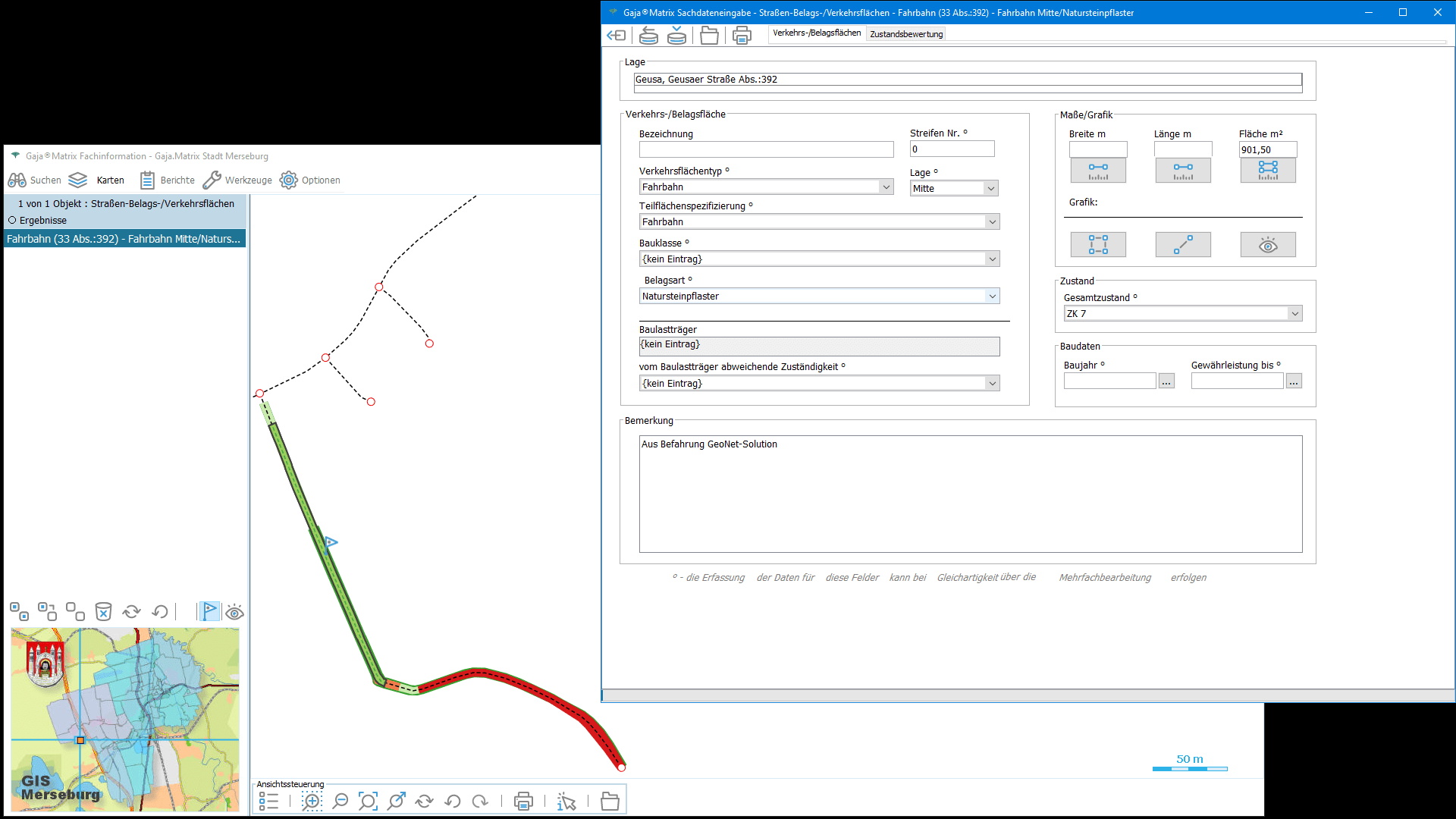Screen dimensions: 1456x819
Task: Click the delete selection bin icon
Action: pos(103,611)
